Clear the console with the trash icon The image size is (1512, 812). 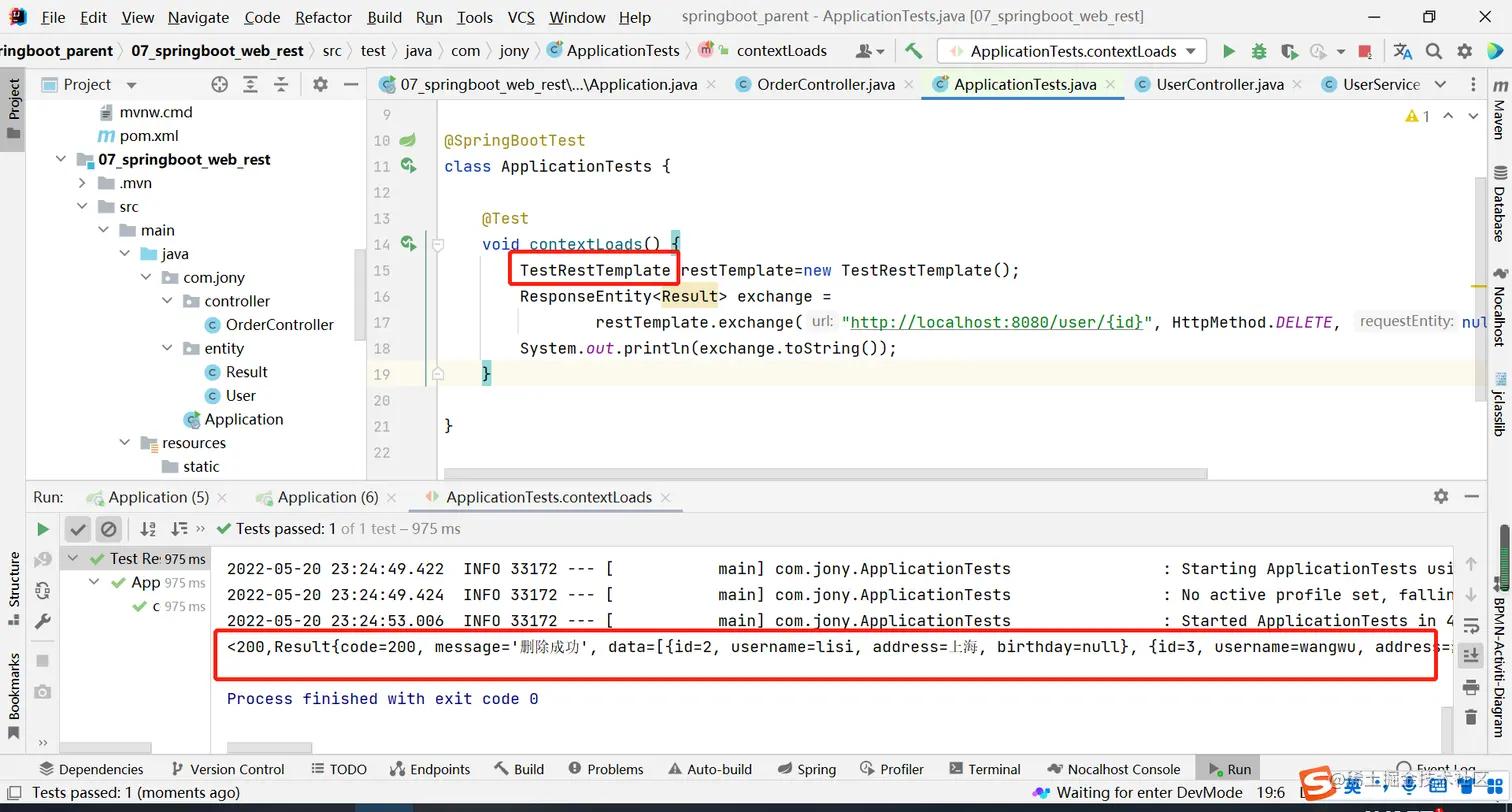1471,717
